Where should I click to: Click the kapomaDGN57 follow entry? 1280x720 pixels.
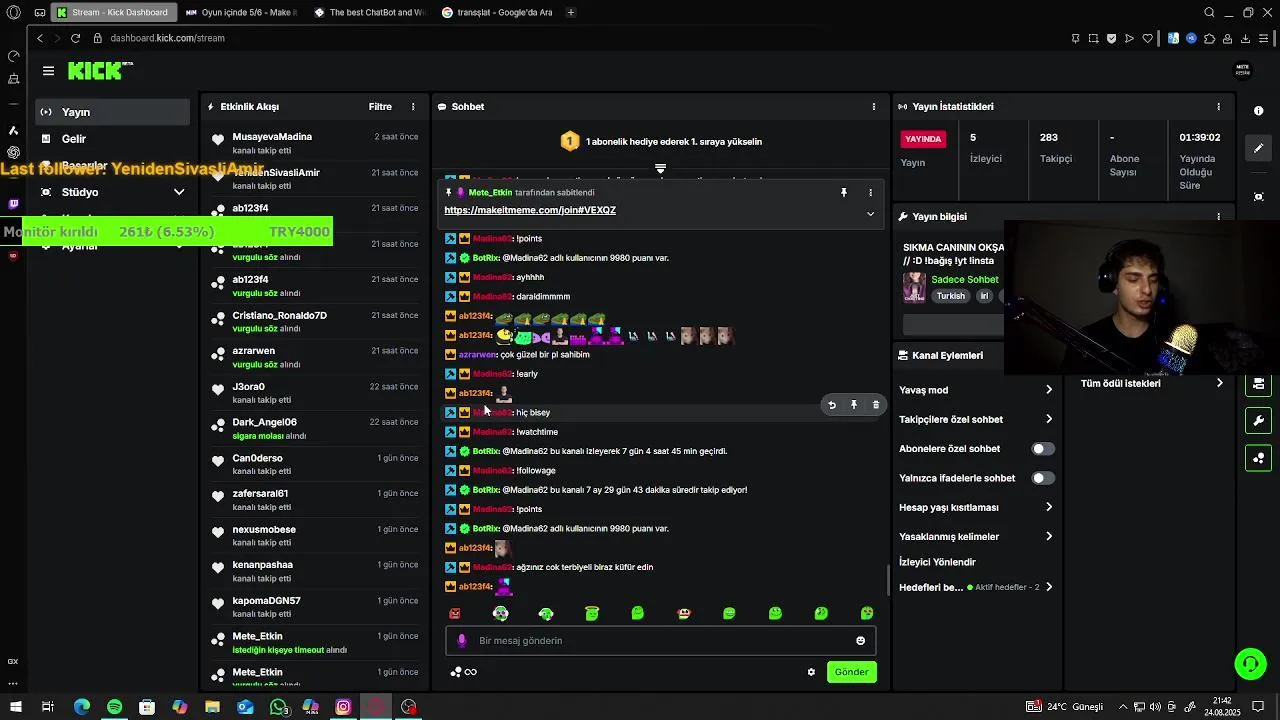pyautogui.click(x=315, y=607)
